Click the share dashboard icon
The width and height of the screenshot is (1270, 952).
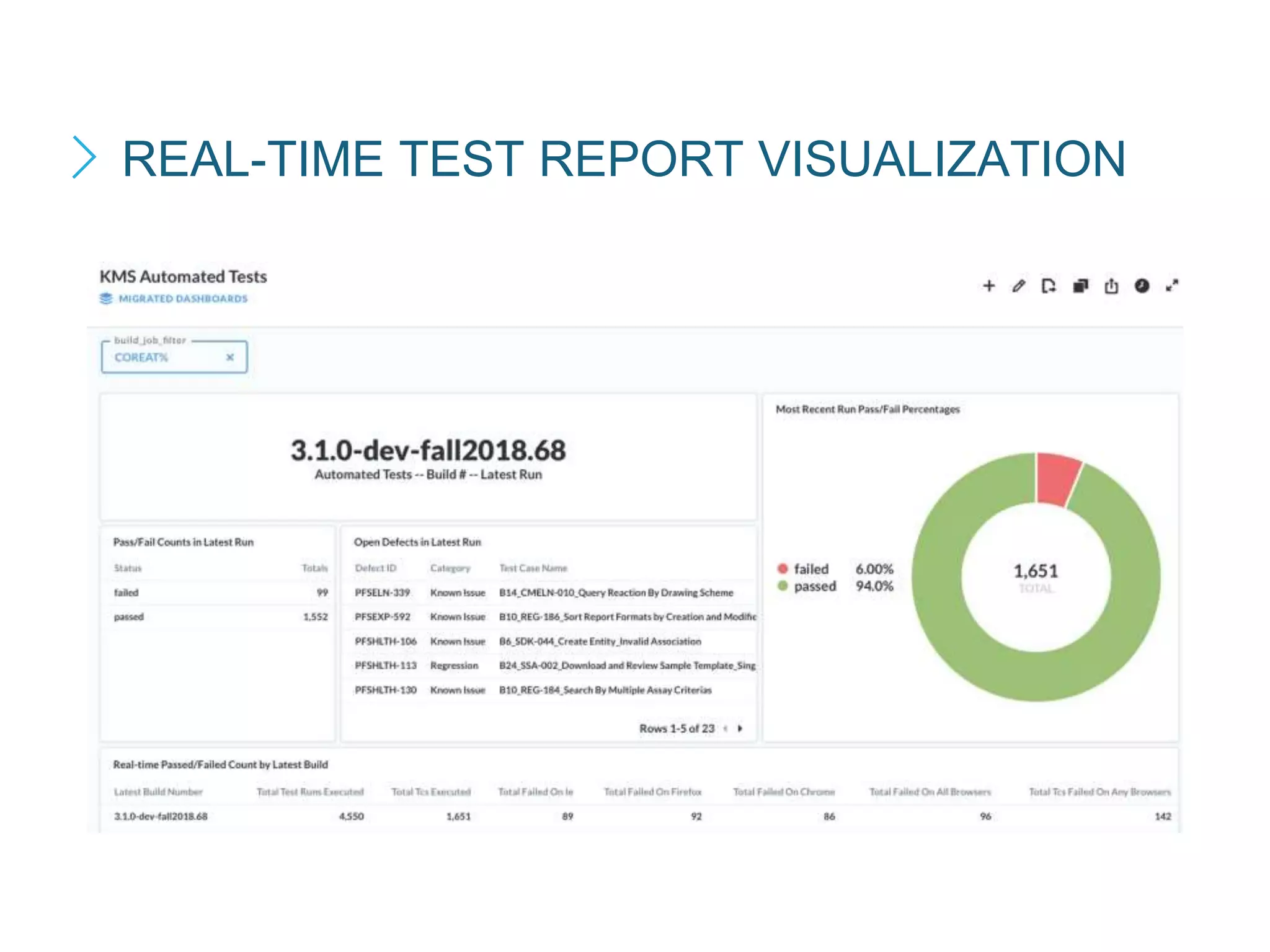pos(1111,286)
